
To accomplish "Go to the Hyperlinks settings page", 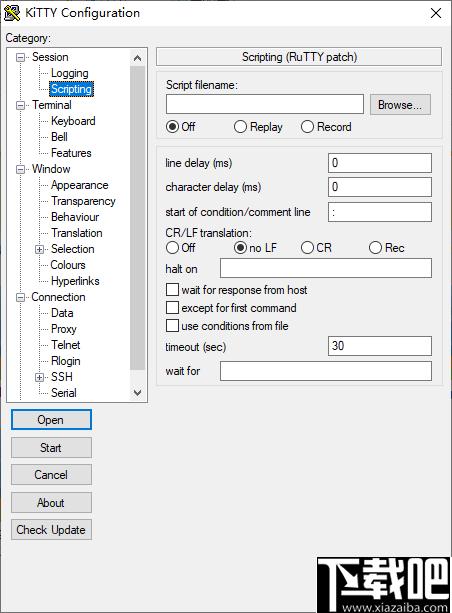I will (x=75, y=281).
